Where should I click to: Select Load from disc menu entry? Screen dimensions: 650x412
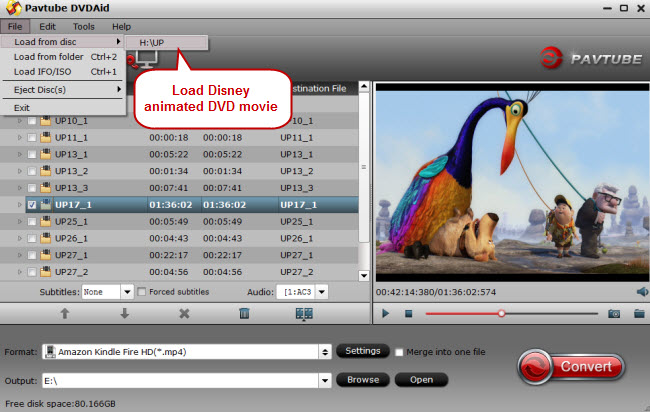tap(63, 42)
